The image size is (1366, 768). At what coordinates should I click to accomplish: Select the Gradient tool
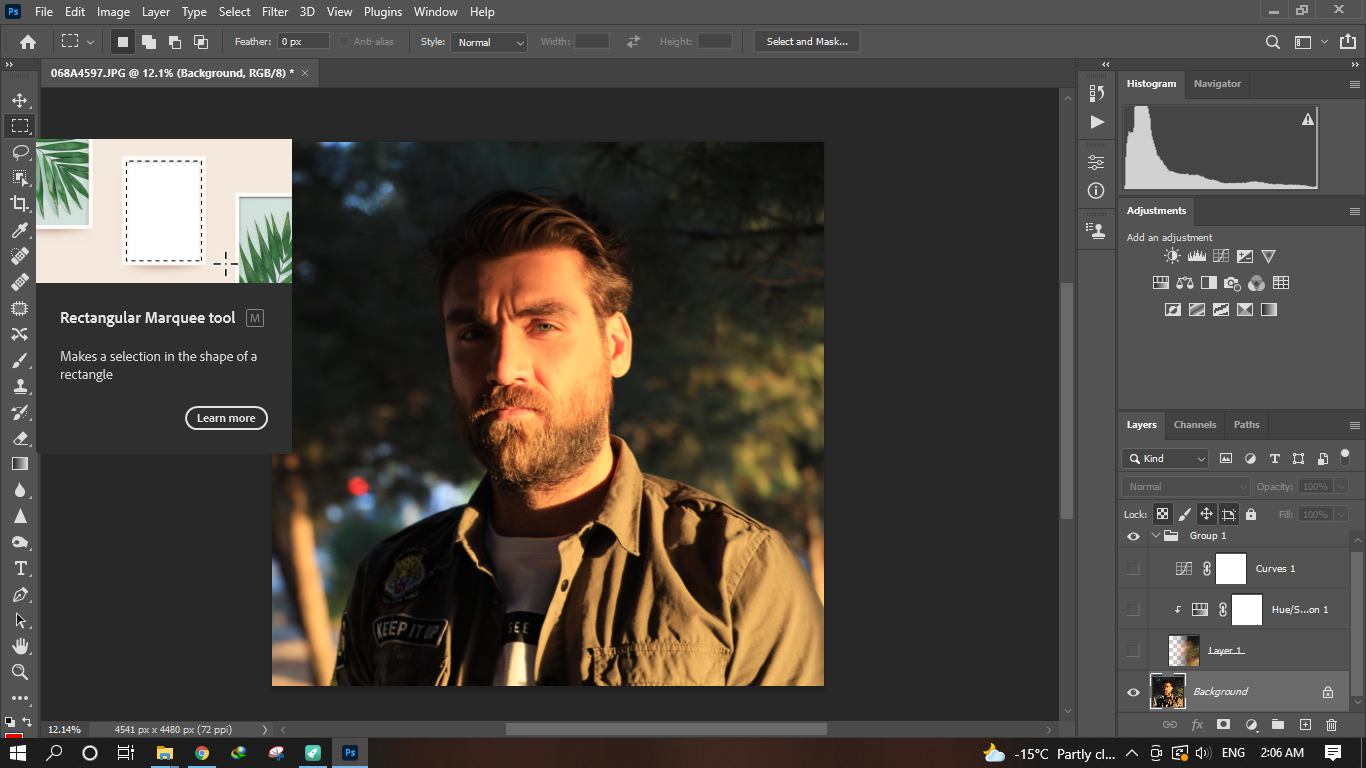coord(19,464)
